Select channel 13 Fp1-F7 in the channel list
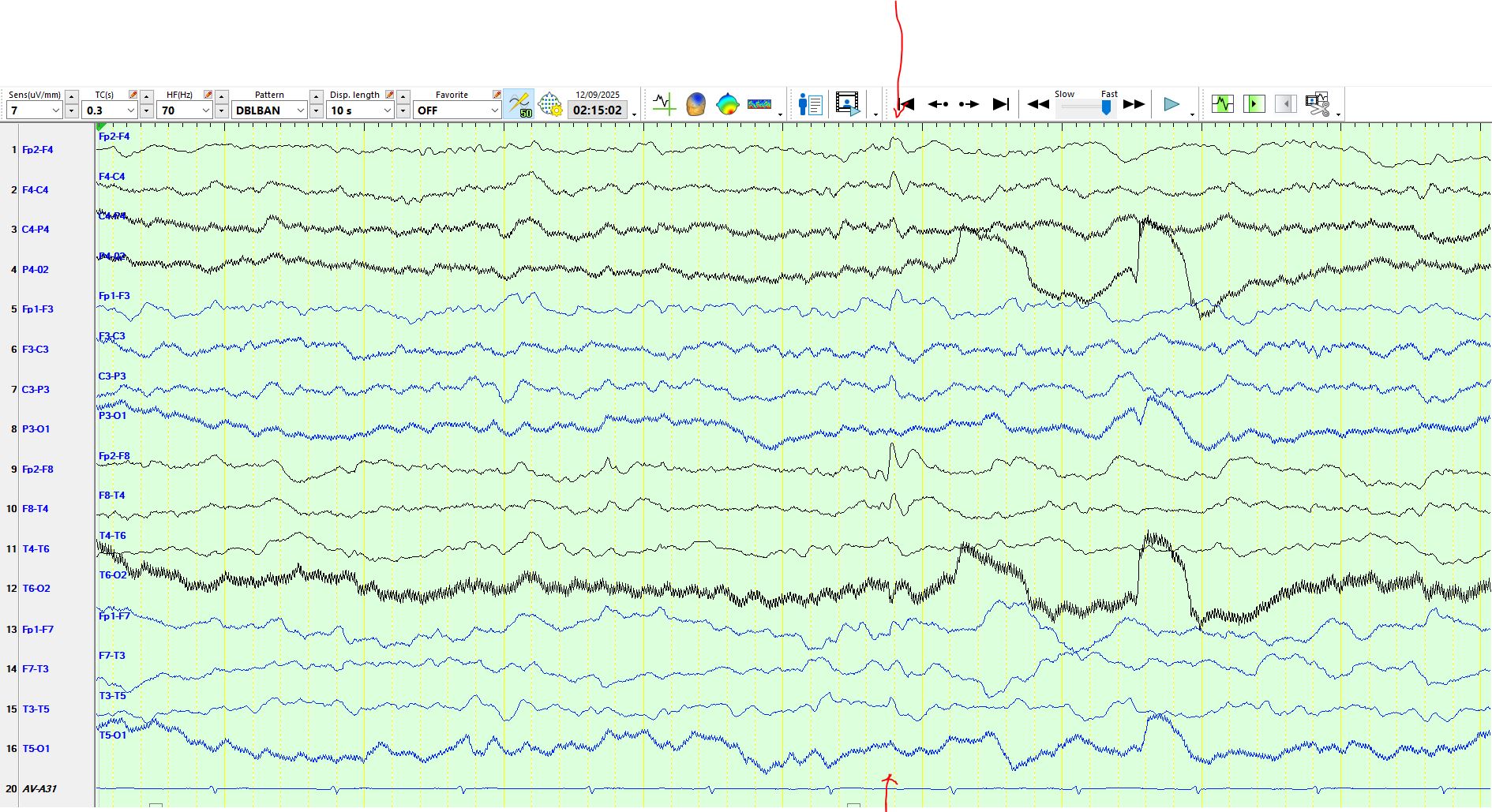This screenshot has width=1492, height=812. (38, 630)
